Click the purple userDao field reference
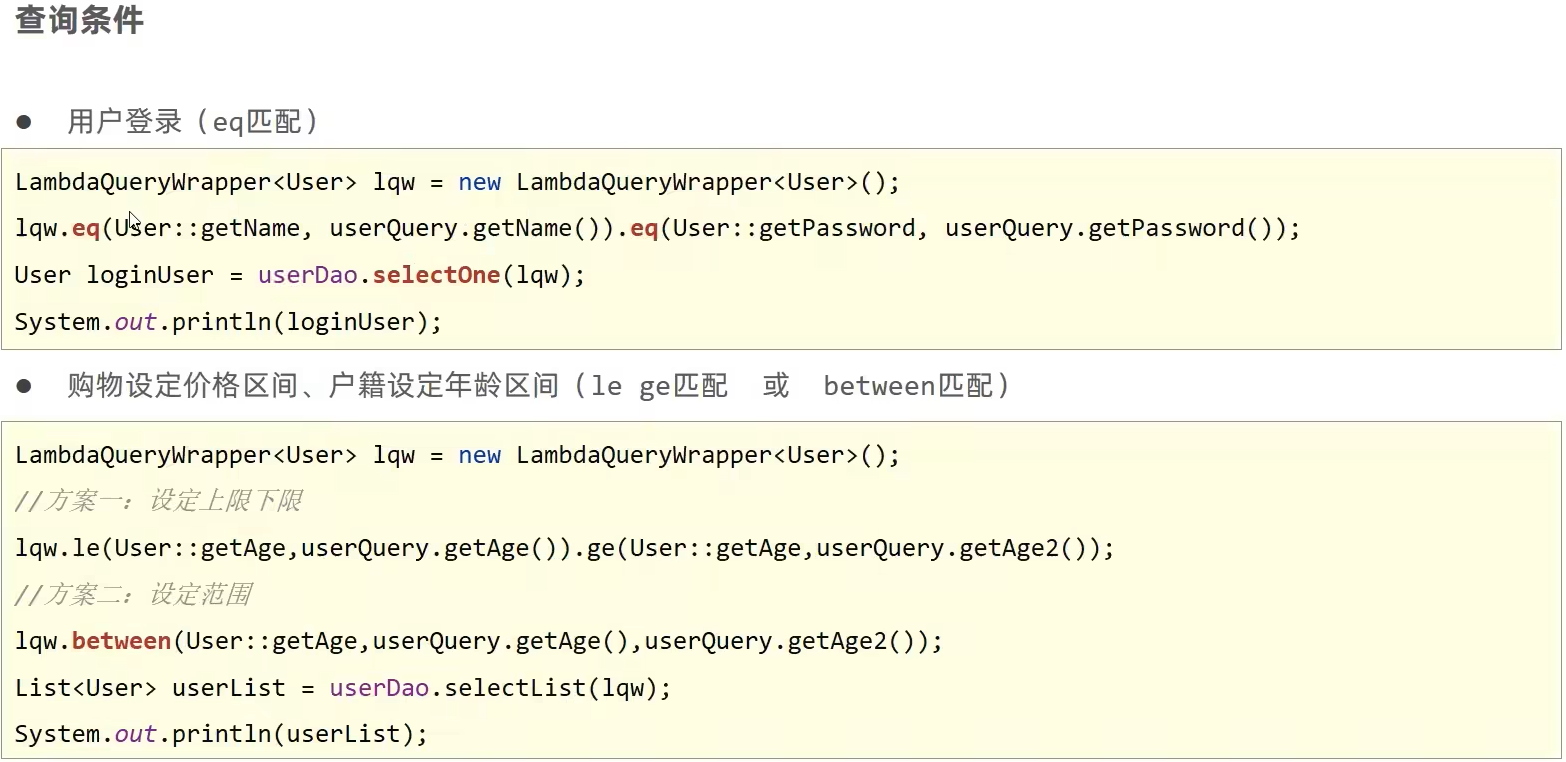 pyautogui.click(x=304, y=274)
